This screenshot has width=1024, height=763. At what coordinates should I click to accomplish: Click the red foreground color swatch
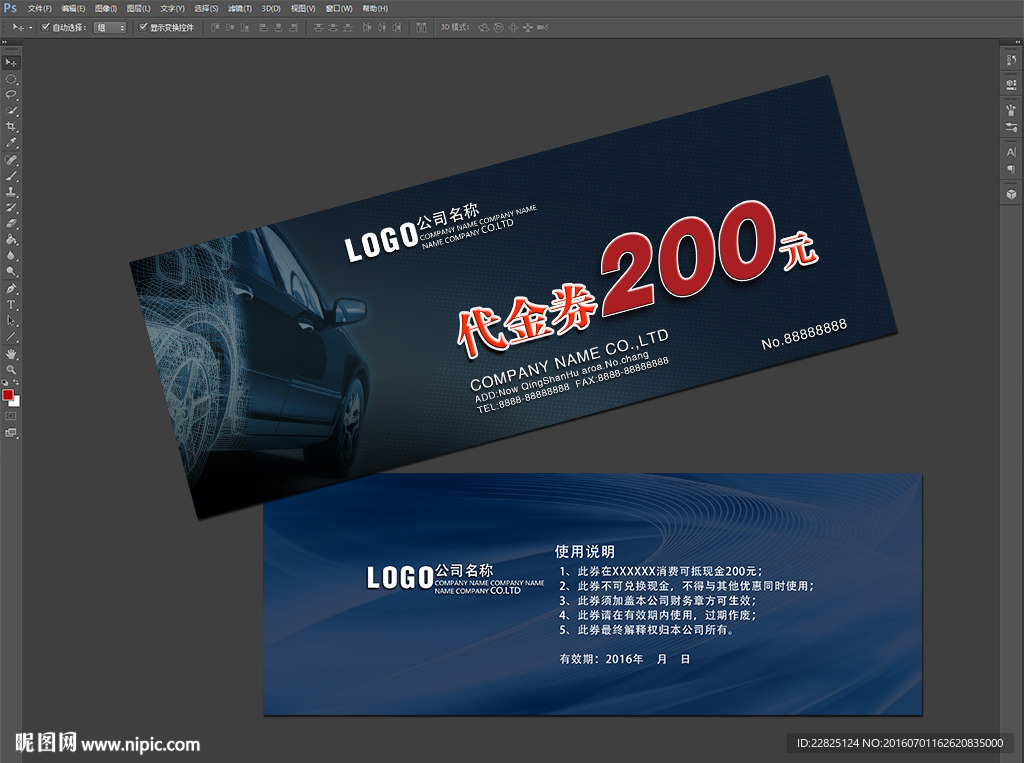tap(8, 395)
